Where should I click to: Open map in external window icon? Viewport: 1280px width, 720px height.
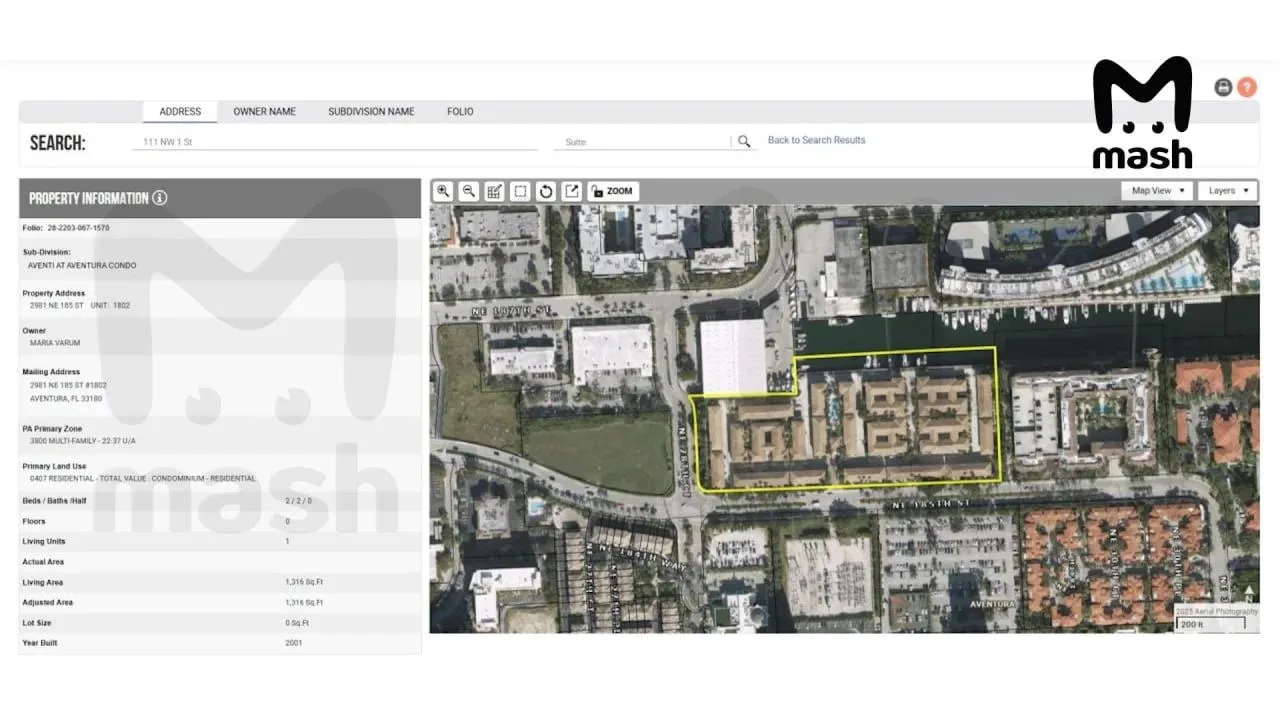tap(571, 191)
